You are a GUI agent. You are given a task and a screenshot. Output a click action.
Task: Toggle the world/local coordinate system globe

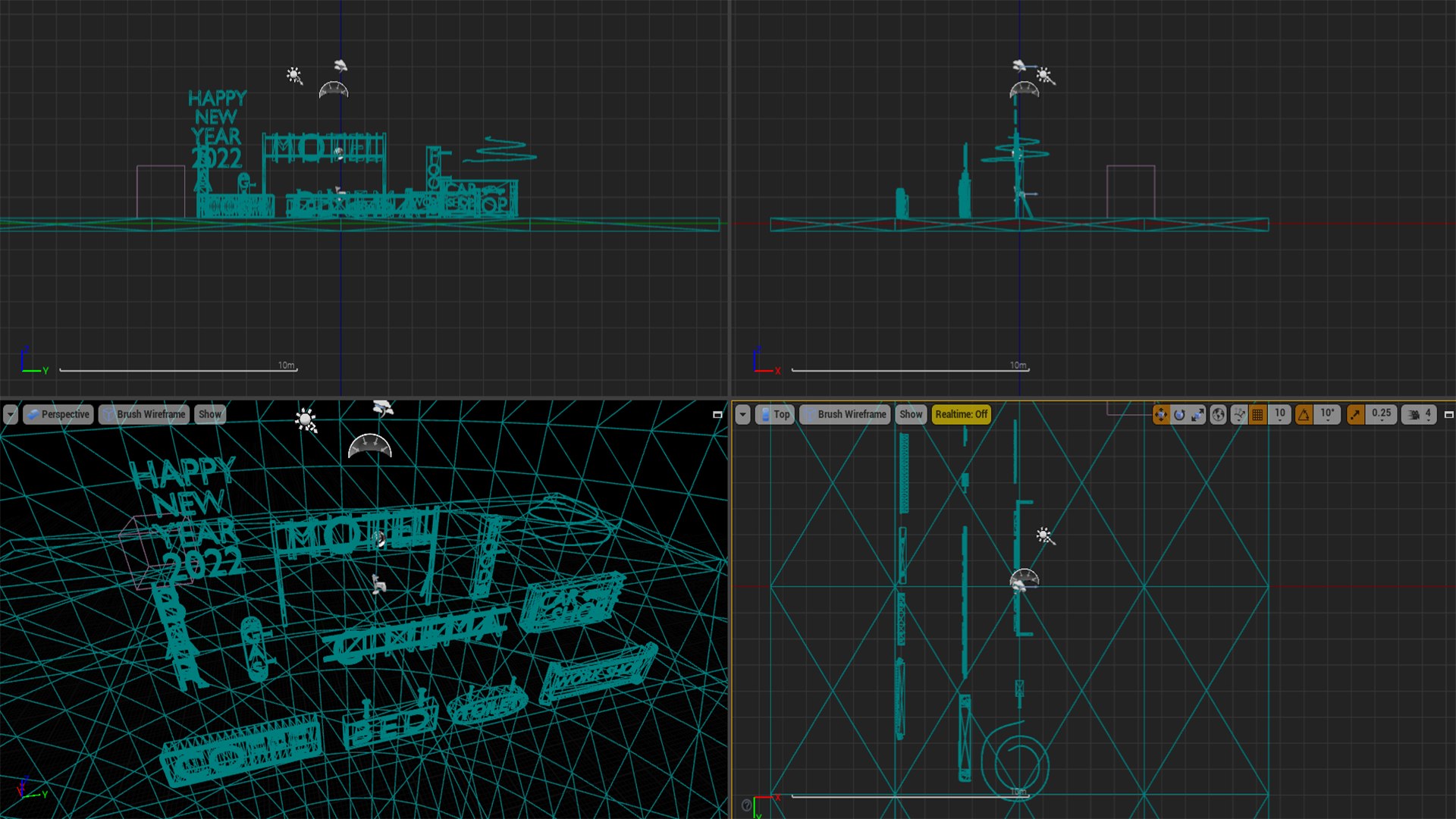(1218, 414)
